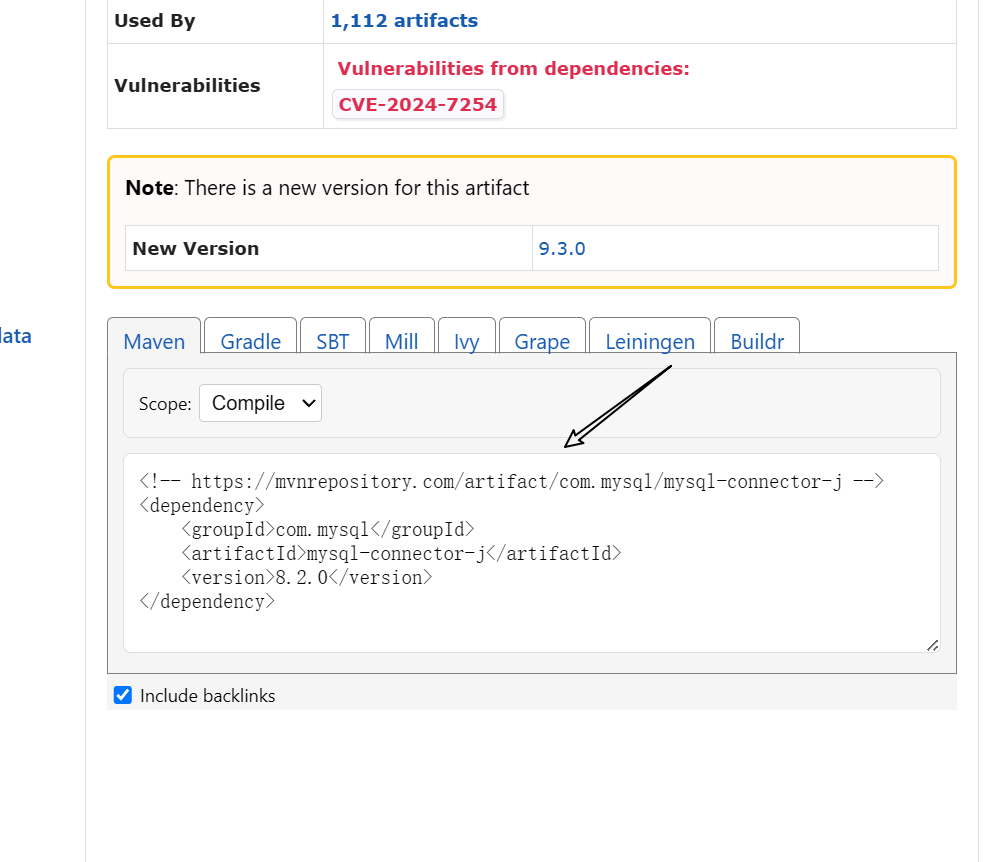Open the Scope Compile dropdown
983x862 pixels.
tap(260, 403)
